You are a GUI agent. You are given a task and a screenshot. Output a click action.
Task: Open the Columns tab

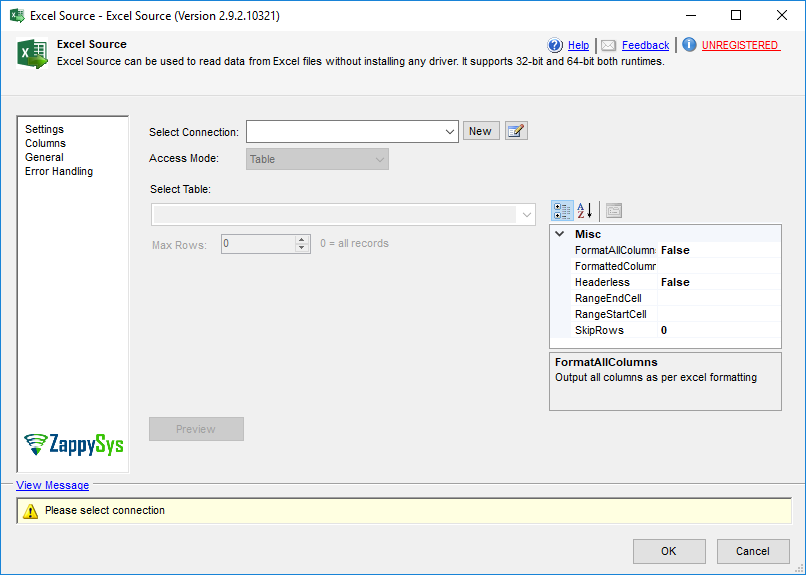click(x=45, y=143)
